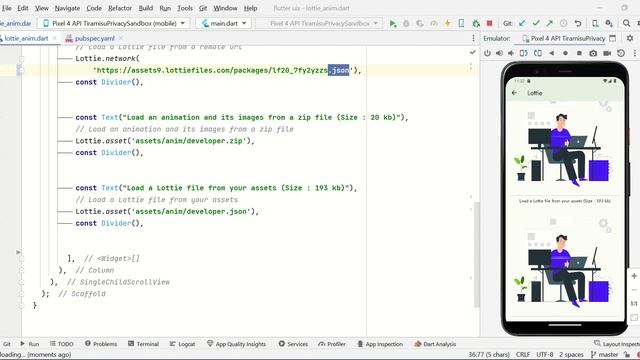Screen dimensions: 640x360
Task: Click the UTF-8 encoding indicator
Action: pos(545,355)
